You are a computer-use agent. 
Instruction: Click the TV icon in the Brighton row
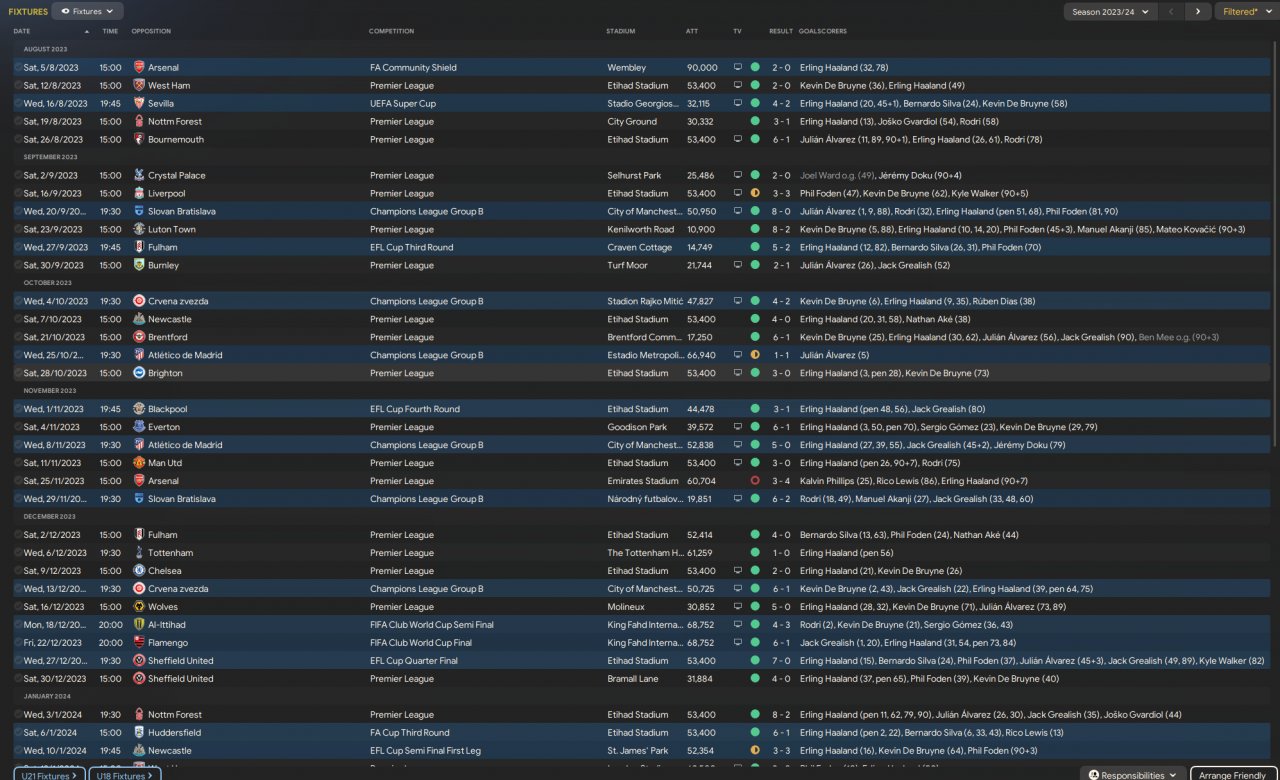click(738, 374)
